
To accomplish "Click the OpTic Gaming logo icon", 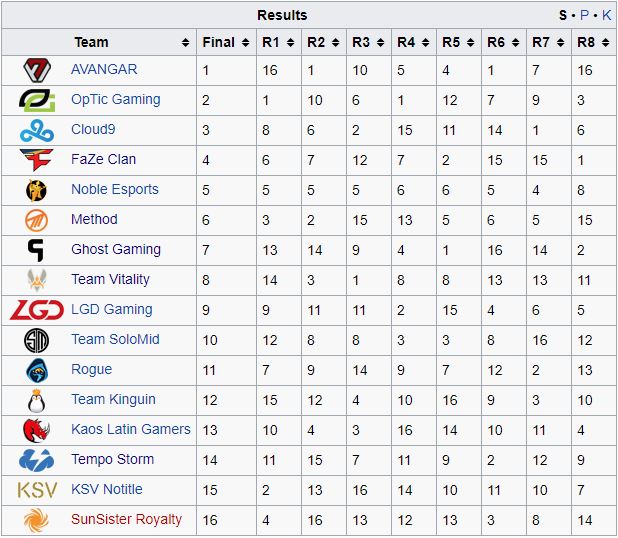I will point(37,100).
